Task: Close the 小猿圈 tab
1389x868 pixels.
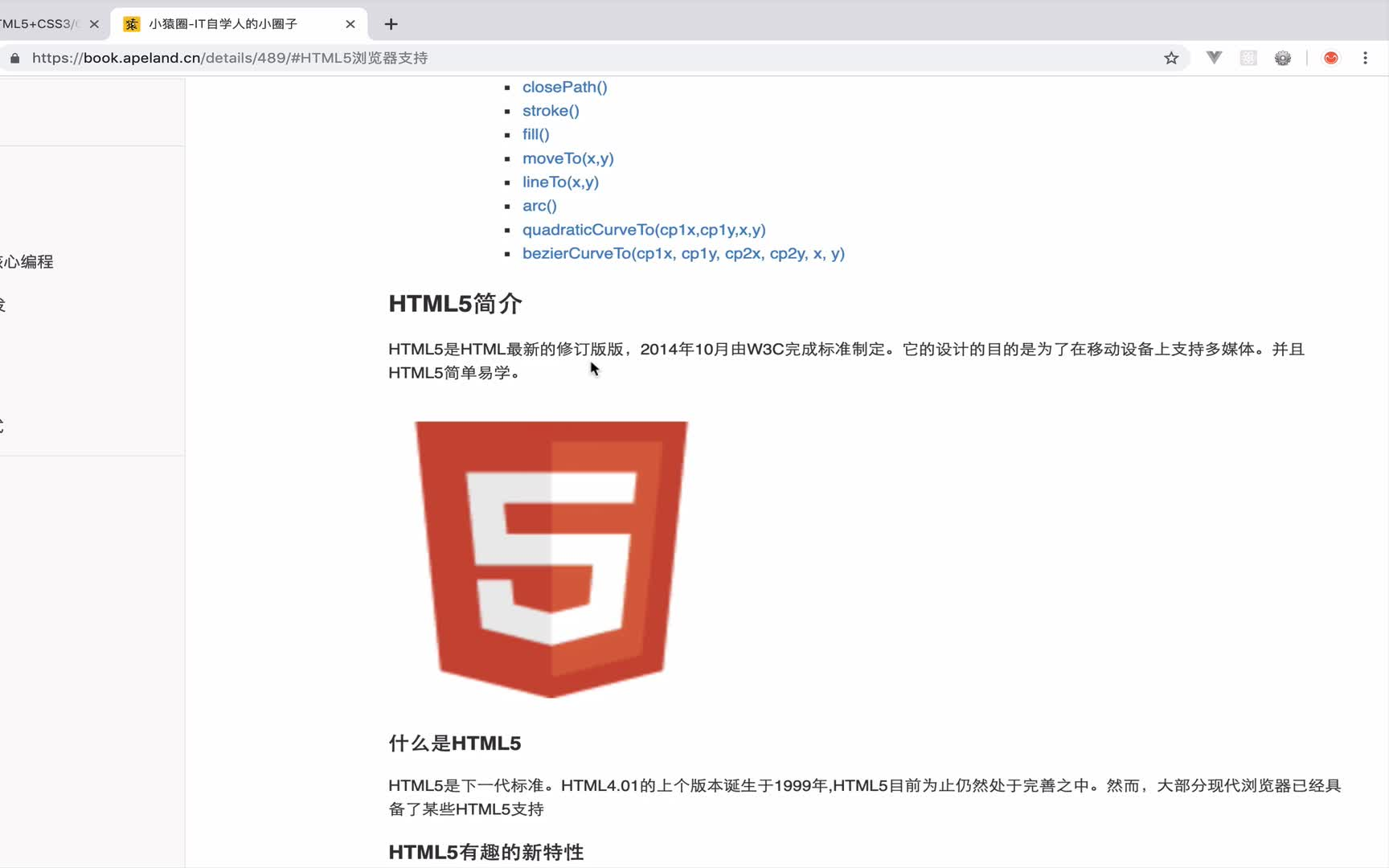Action: (350, 24)
